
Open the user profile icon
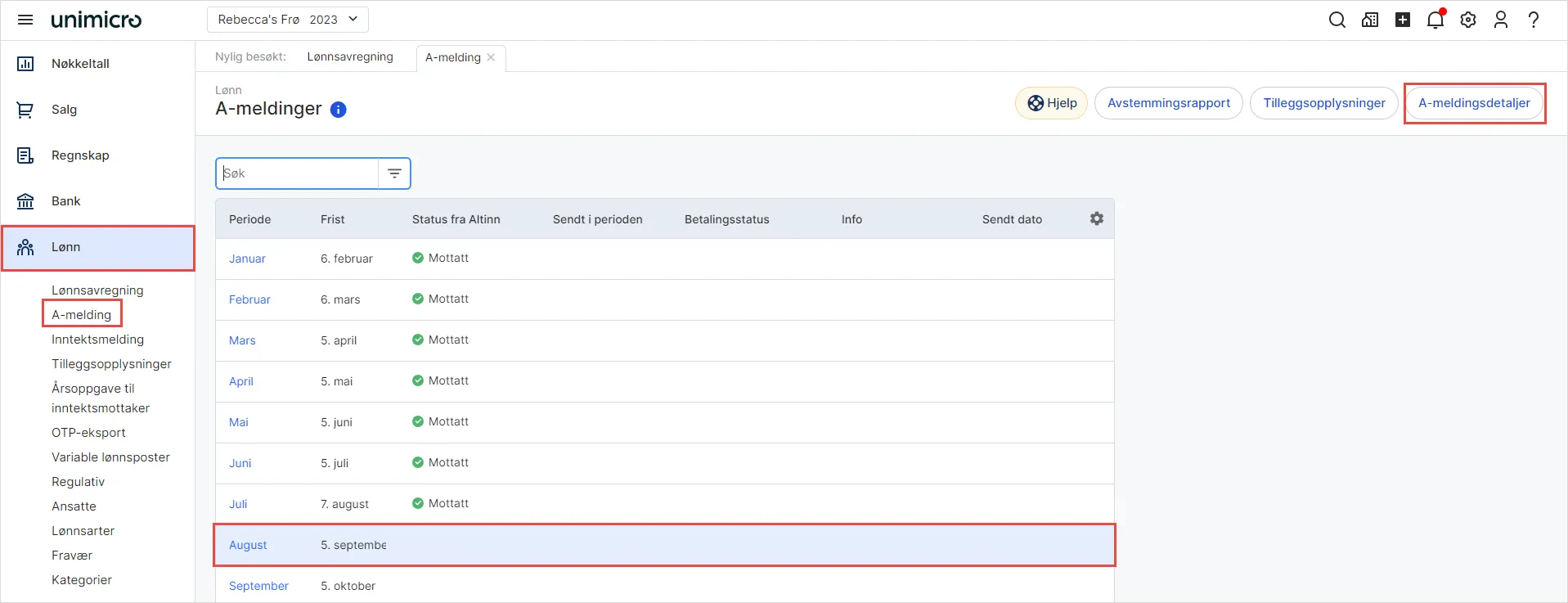1501,20
